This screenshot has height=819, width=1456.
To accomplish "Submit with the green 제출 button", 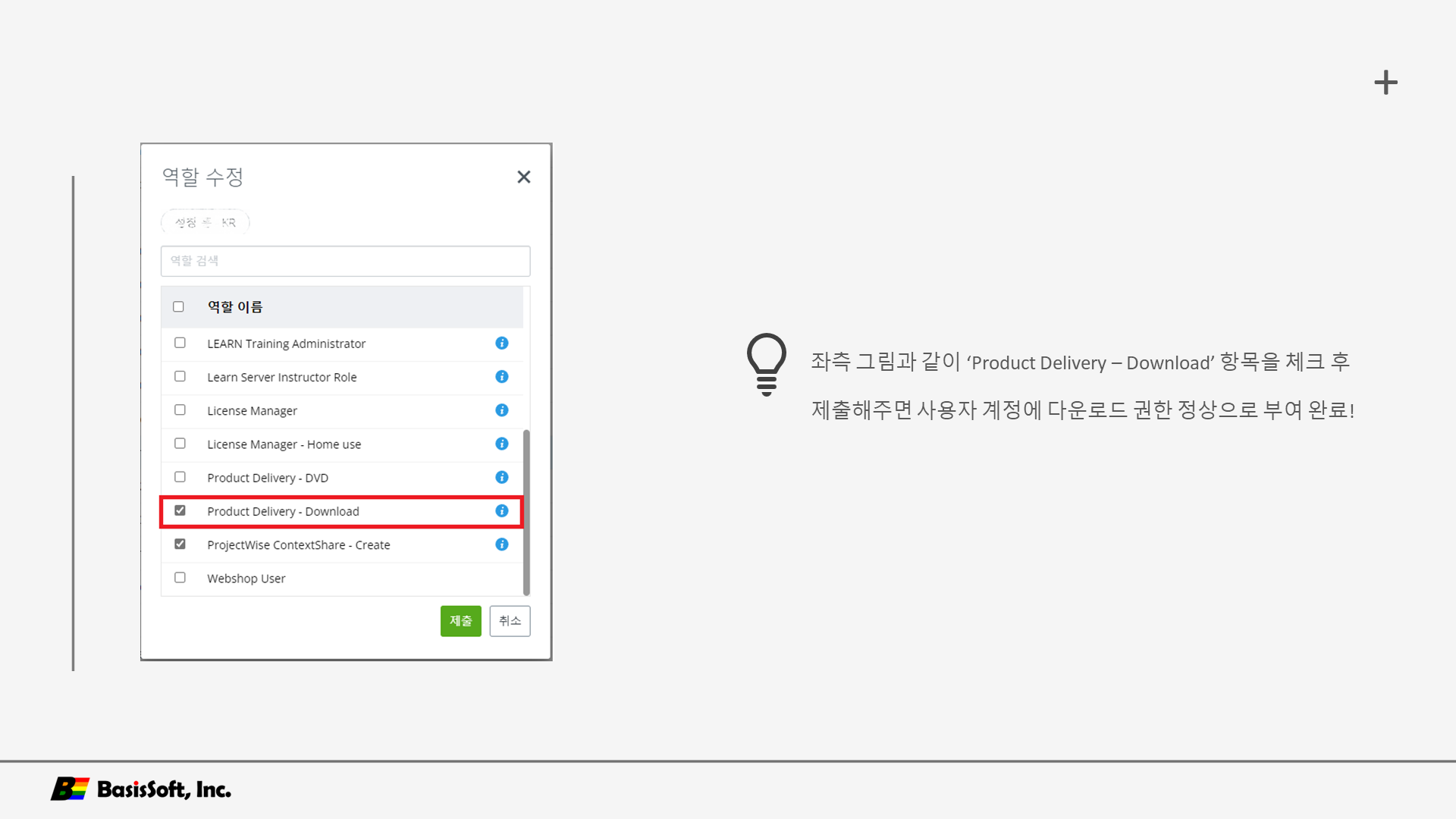I will click(x=460, y=621).
